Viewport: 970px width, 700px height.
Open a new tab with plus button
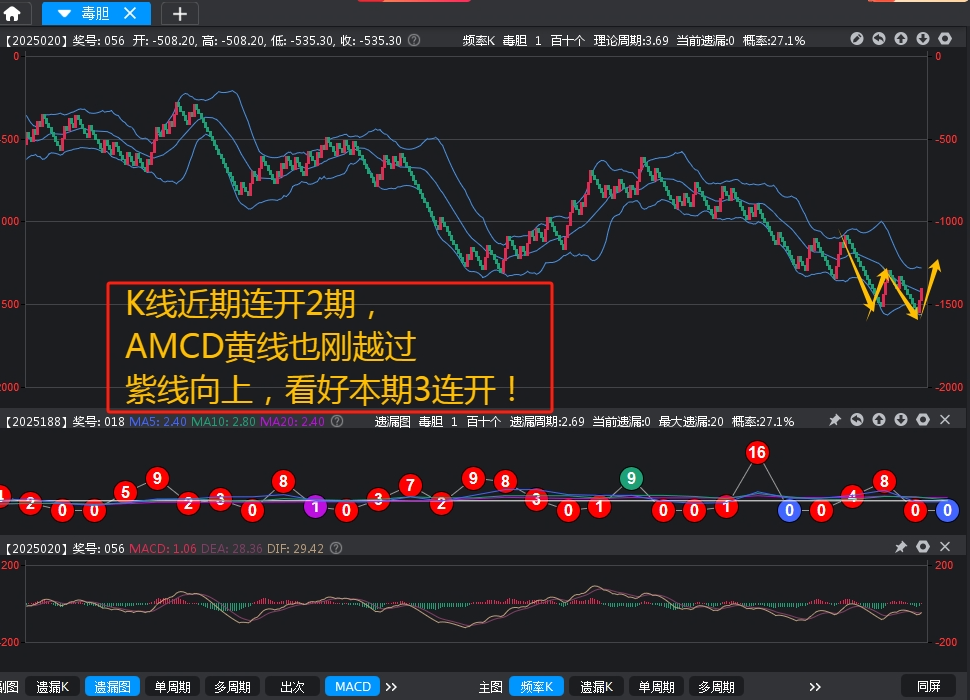tap(179, 13)
